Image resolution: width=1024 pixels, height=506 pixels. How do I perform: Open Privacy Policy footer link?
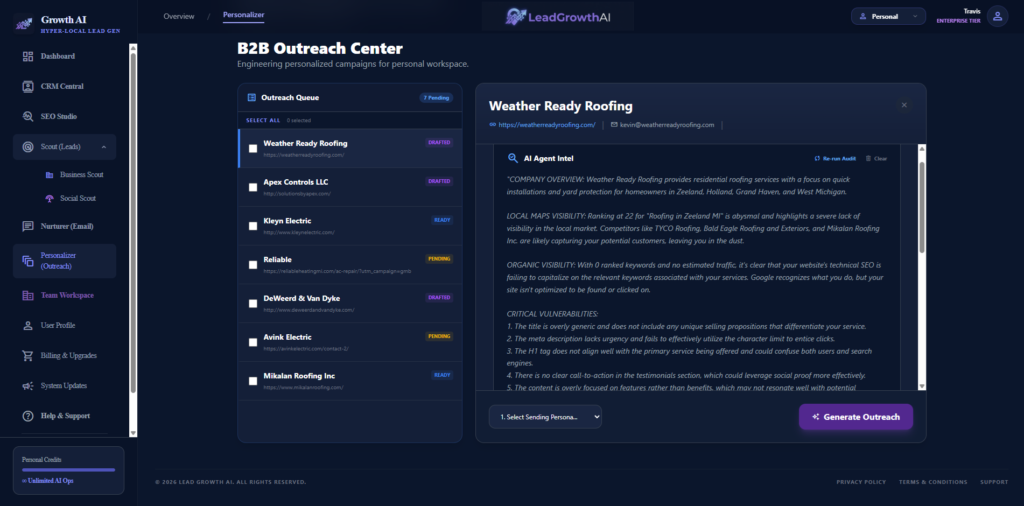click(861, 482)
